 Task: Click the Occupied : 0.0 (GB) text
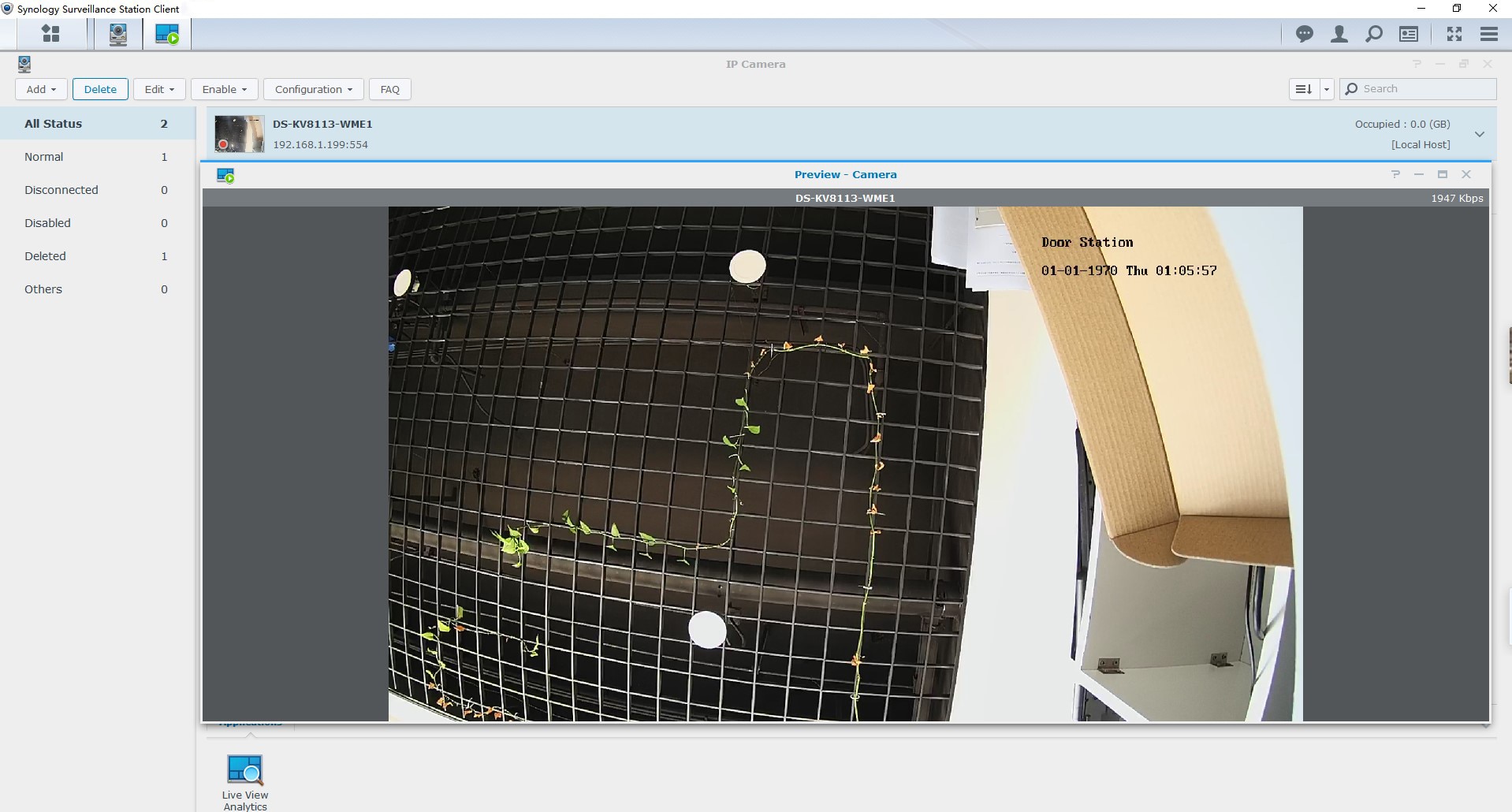tap(1402, 124)
